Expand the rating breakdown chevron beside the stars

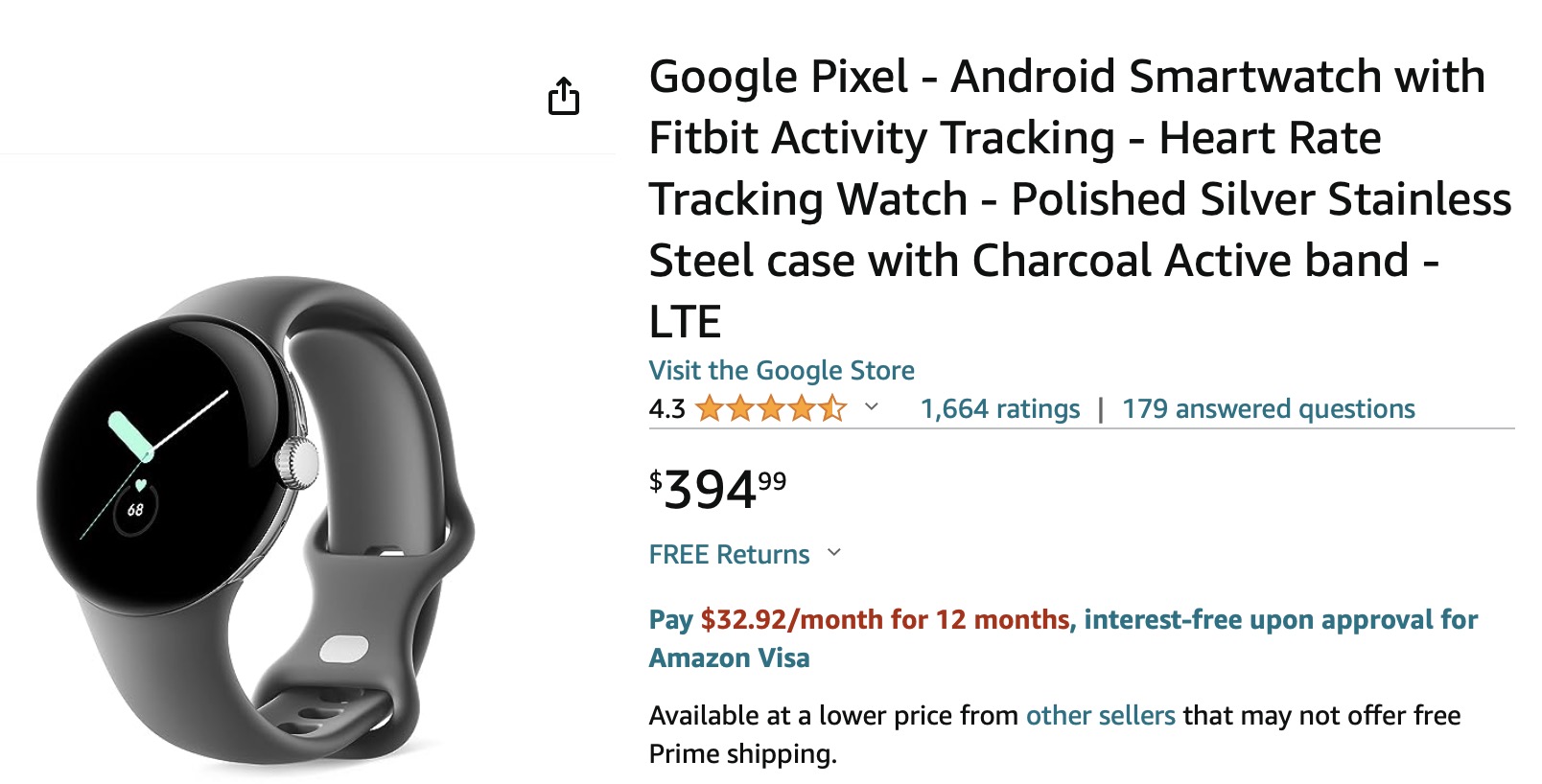tap(872, 407)
